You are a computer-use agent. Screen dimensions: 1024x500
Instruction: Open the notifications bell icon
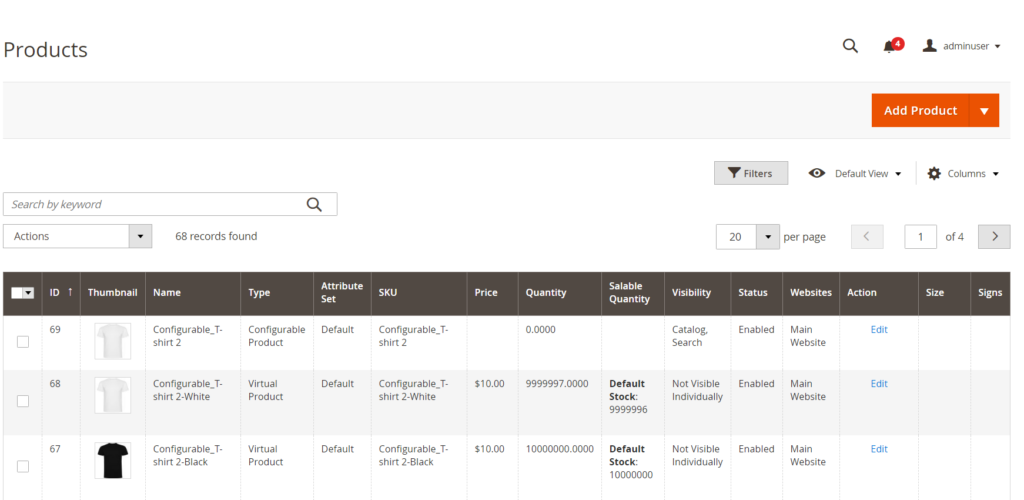click(x=889, y=46)
